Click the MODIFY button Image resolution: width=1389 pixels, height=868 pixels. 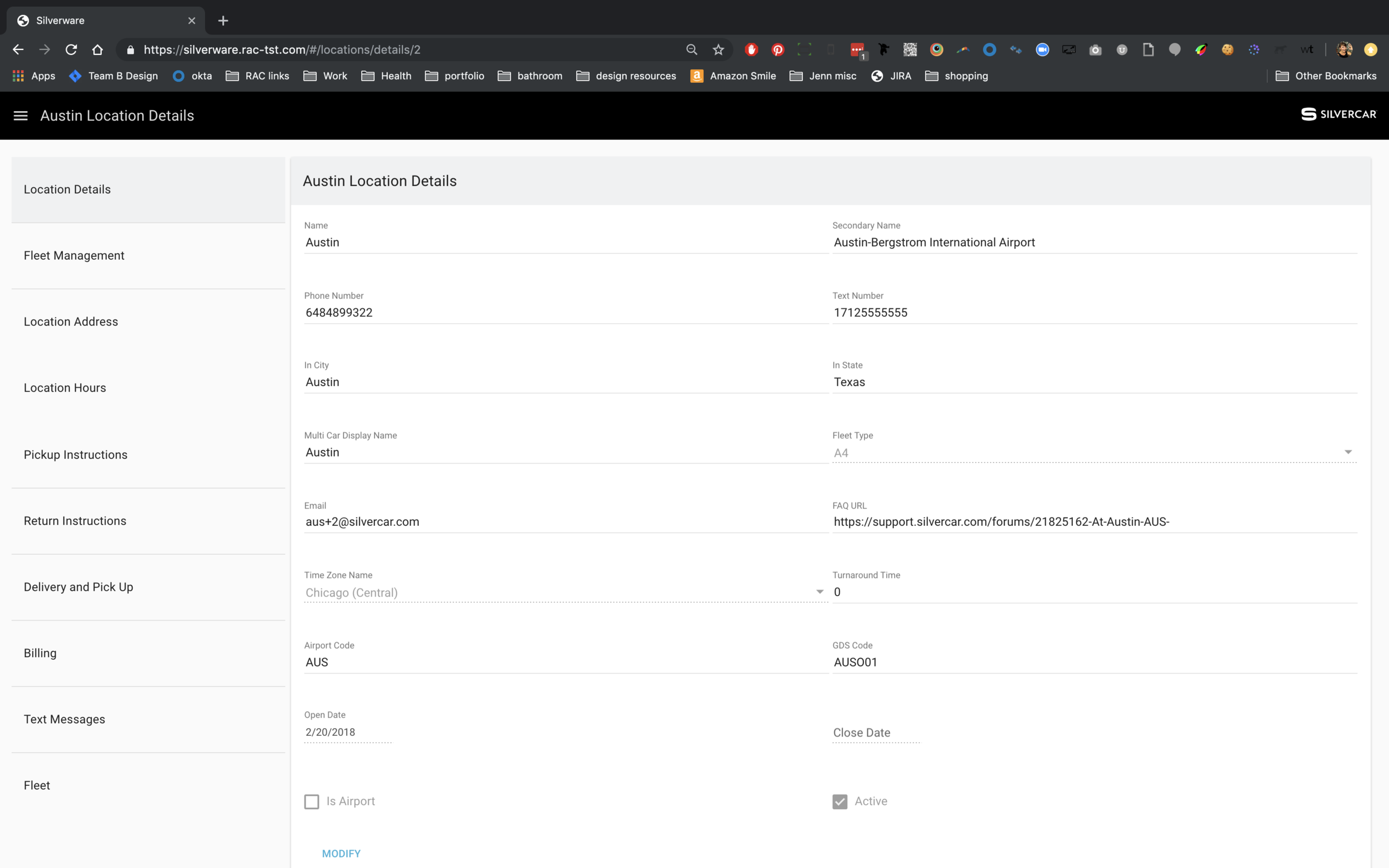(x=341, y=853)
